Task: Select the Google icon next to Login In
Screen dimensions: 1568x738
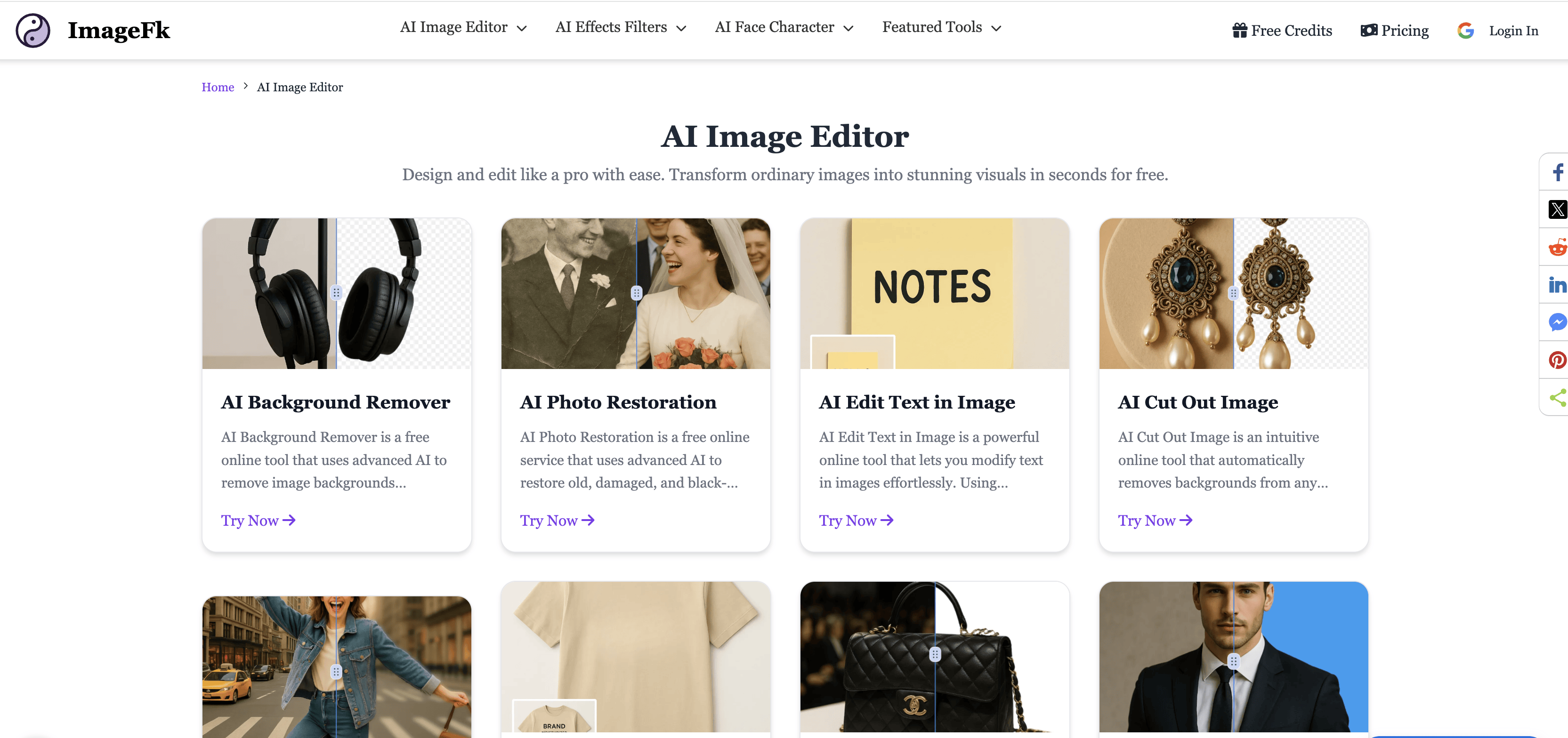Action: 1466,30
